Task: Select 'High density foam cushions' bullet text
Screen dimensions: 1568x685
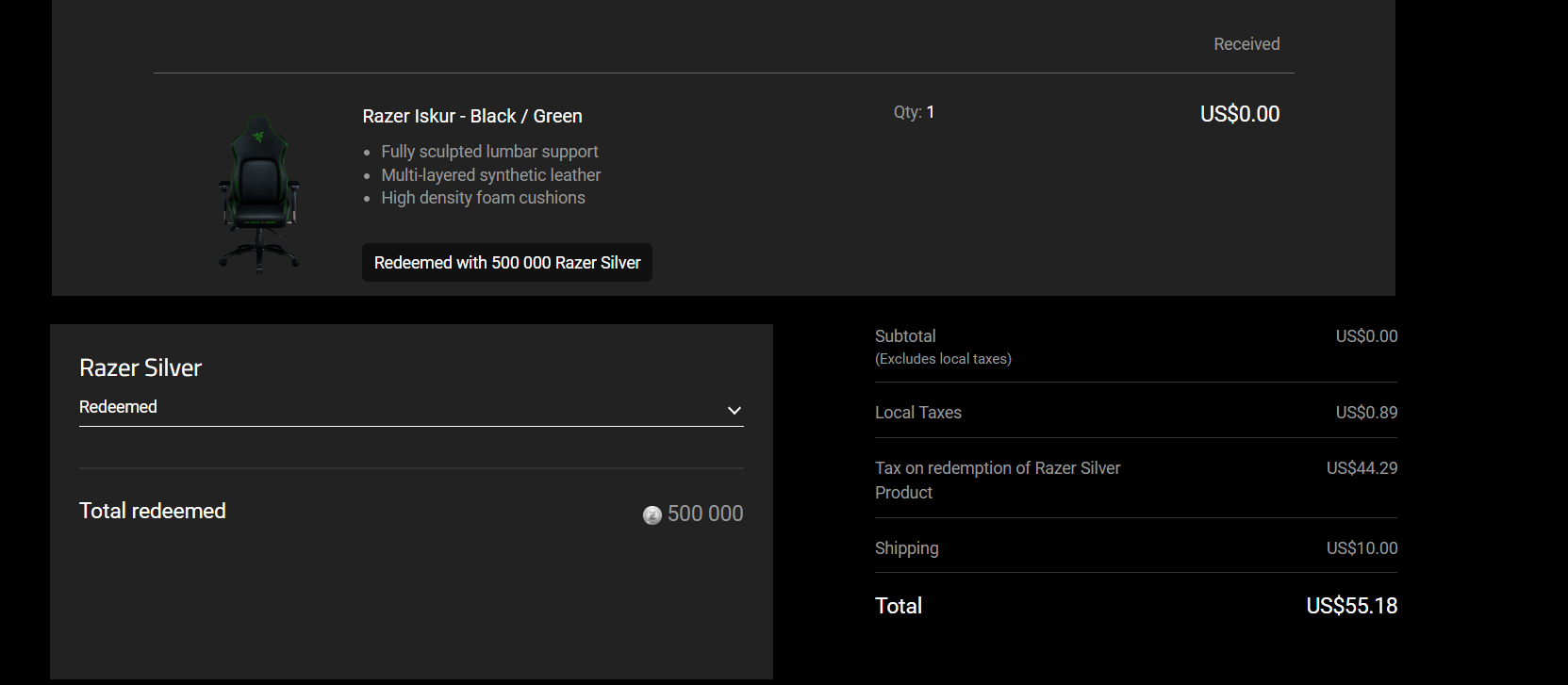Action: pyautogui.click(x=483, y=198)
